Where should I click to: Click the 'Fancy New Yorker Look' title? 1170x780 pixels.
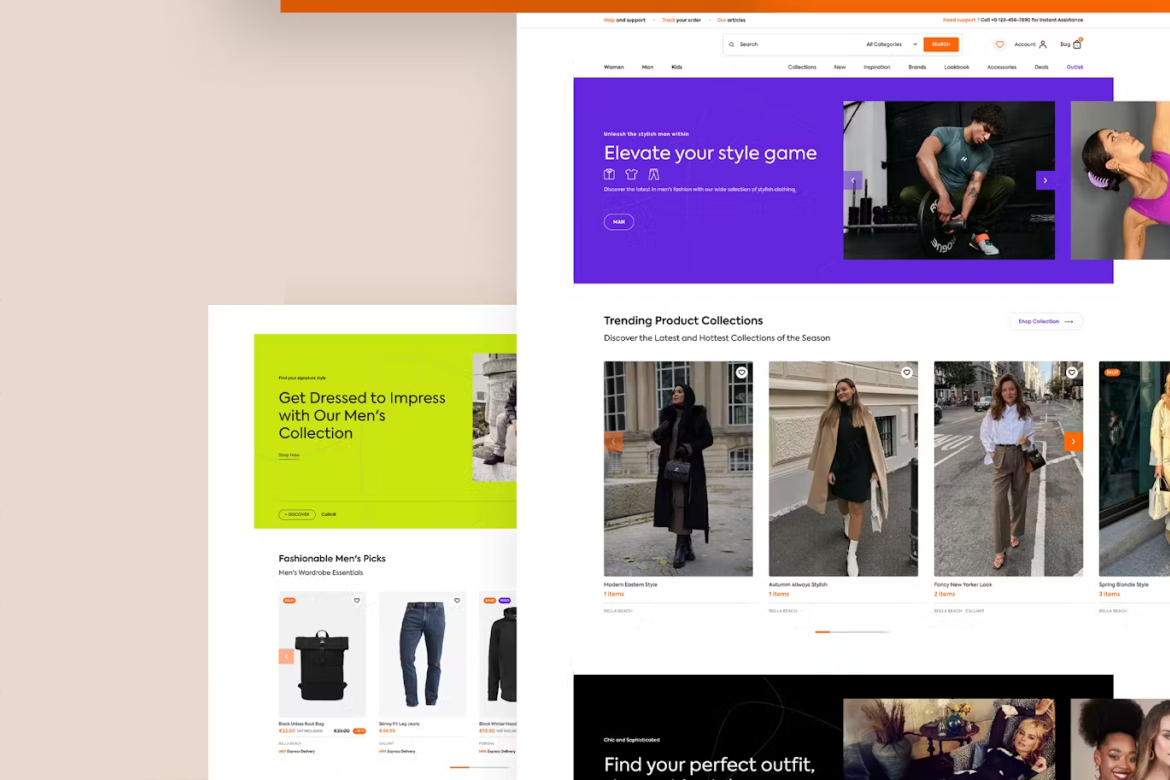point(963,585)
